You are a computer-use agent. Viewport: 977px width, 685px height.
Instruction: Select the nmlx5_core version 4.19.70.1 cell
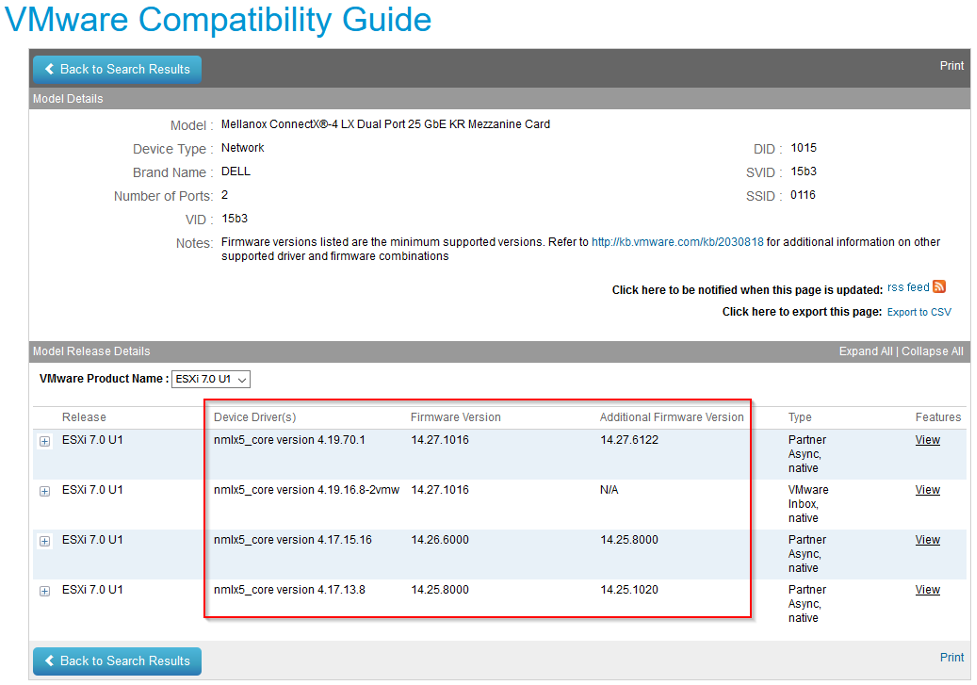pyautogui.click(x=289, y=440)
